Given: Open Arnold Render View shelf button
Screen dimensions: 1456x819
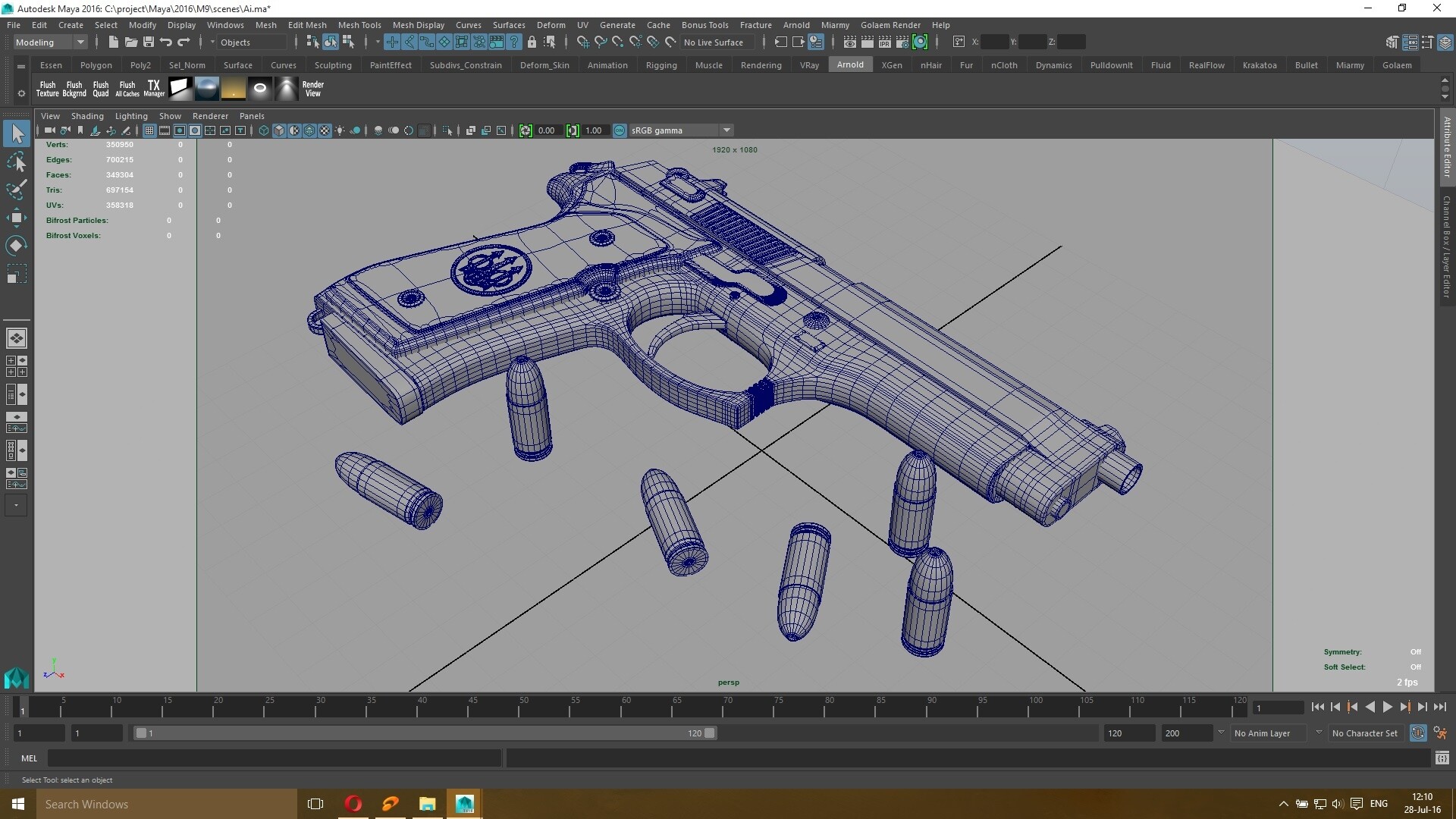Looking at the screenshot, I should (312, 89).
